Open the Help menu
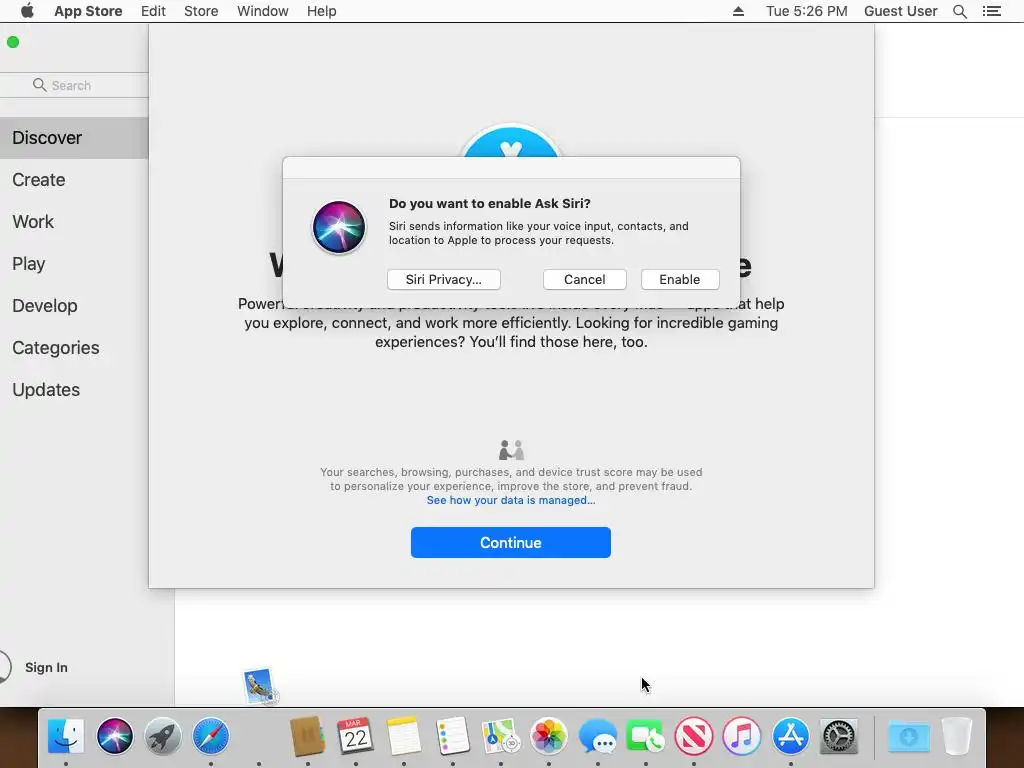The width and height of the screenshot is (1024, 768). click(322, 11)
